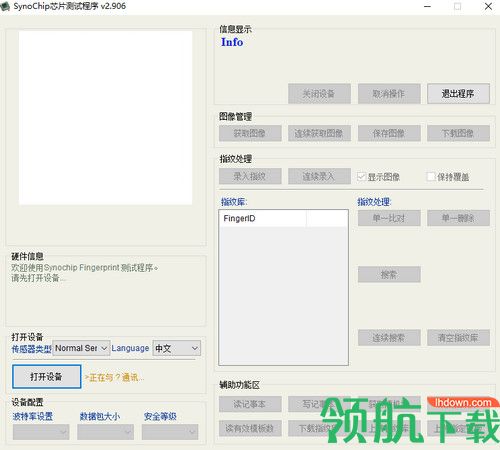Click the 指纹库 label
Viewport: 500px width, 450px height.
[x=234, y=202]
